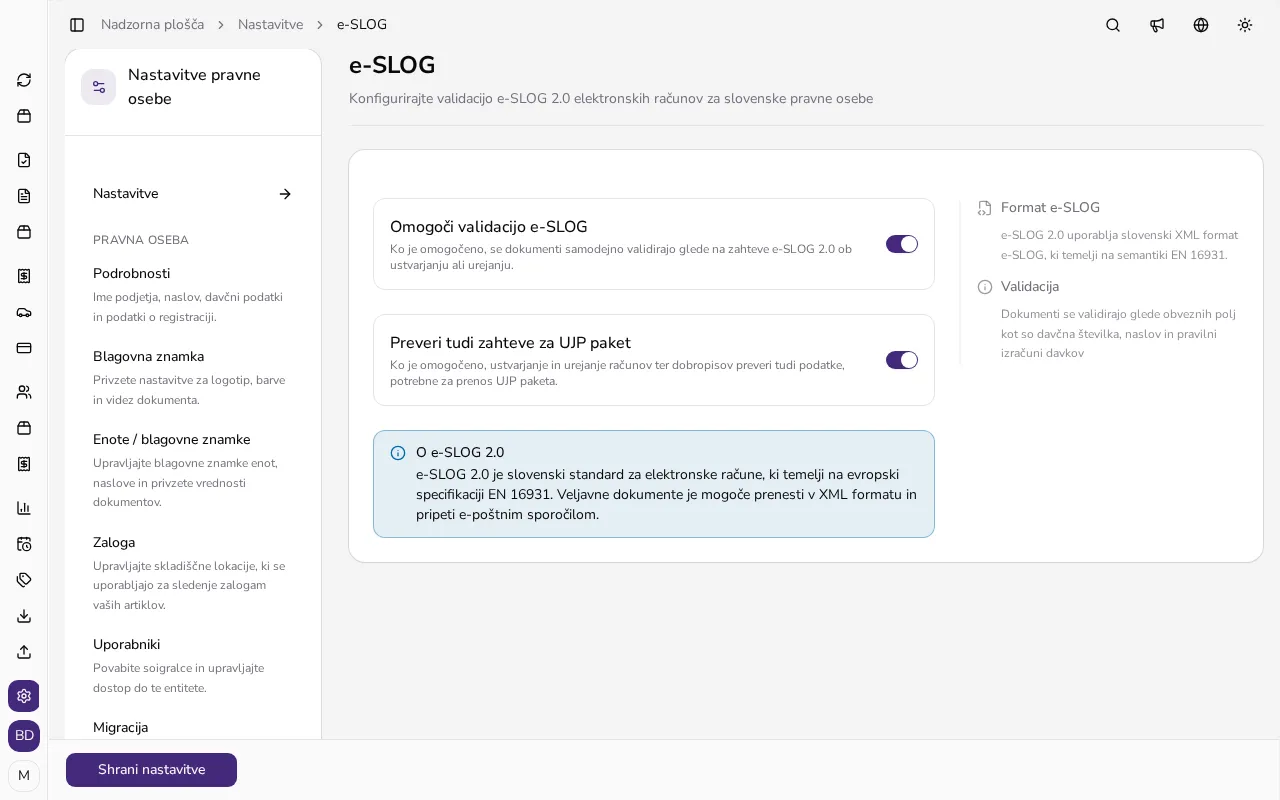The width and height of the screenshot is (1280, 800).
Task: Open the bar chart reports icon
Action: tap(24, 508)
